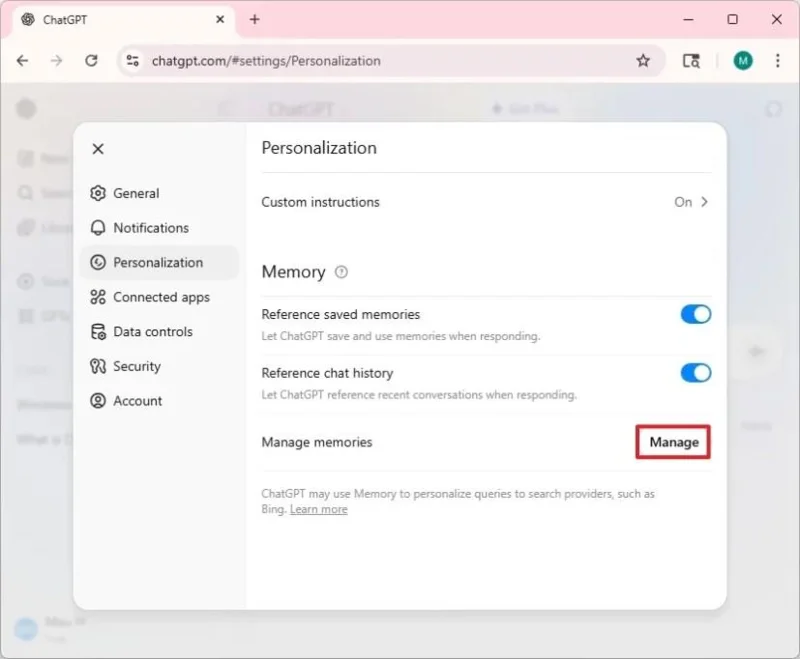Open the Google Lens search icon
The height and width of the screenshot is (659, 800).
(x=691, y=61)
